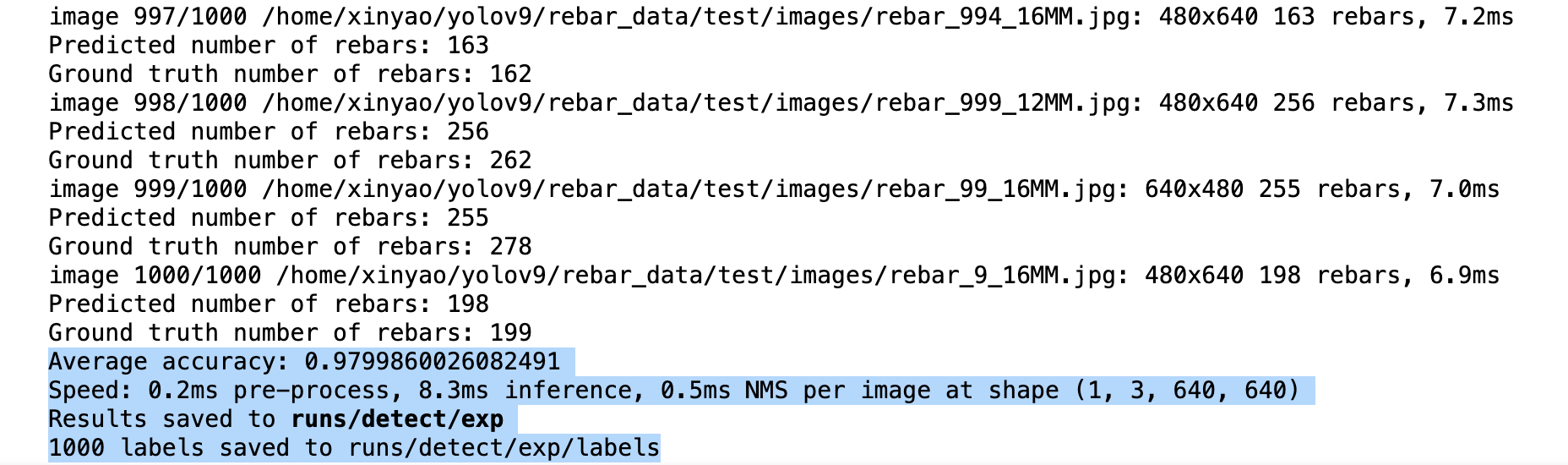Click 'Ground truth number of rebars: 162' line

290,74
